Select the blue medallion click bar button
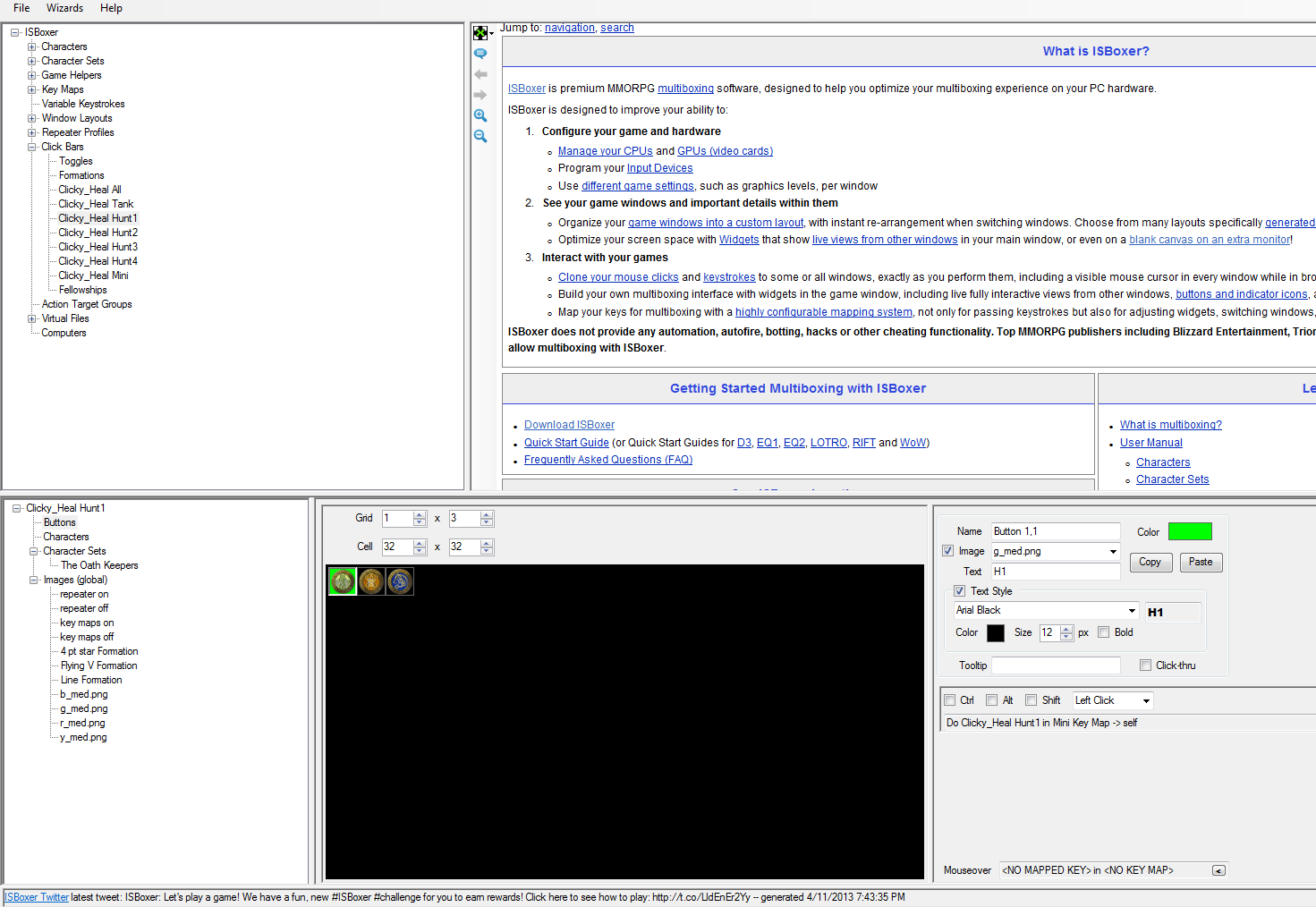Image resolution: width=1316 pixels, height=907 pixels. pyautogui.click(x=400, y=581)
